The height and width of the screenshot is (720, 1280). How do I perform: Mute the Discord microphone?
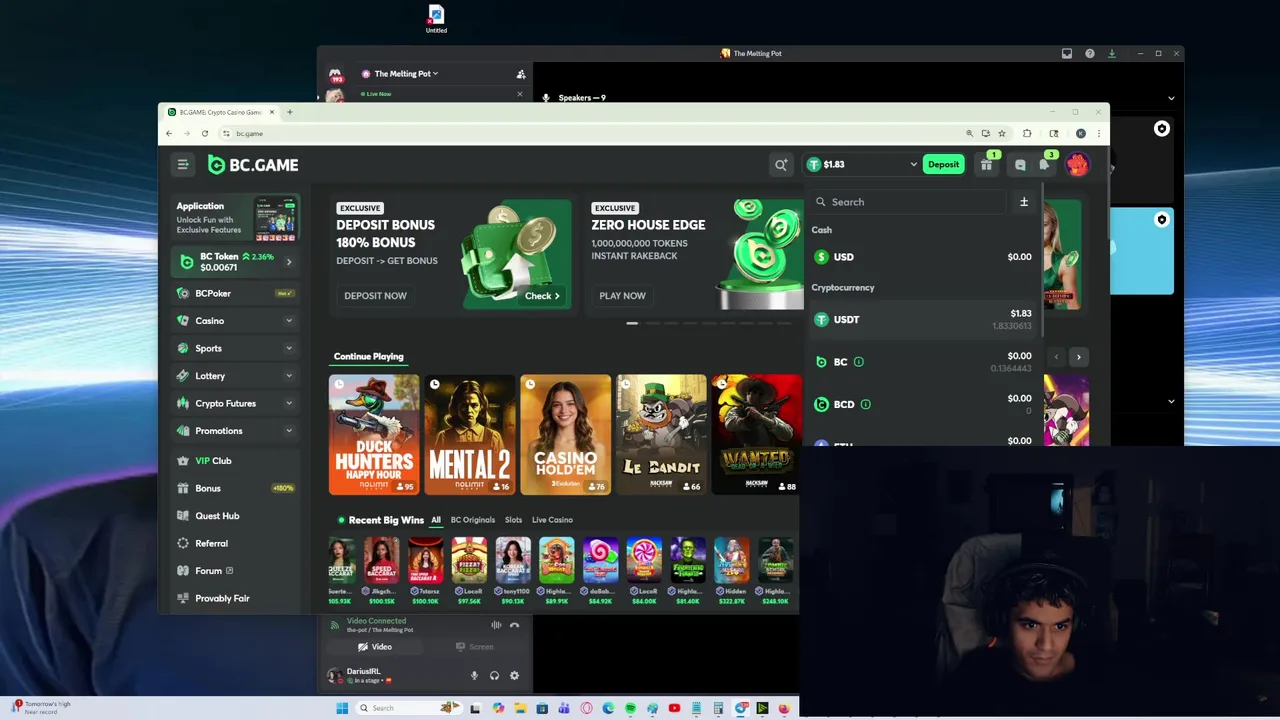click(x=474, y=676)
